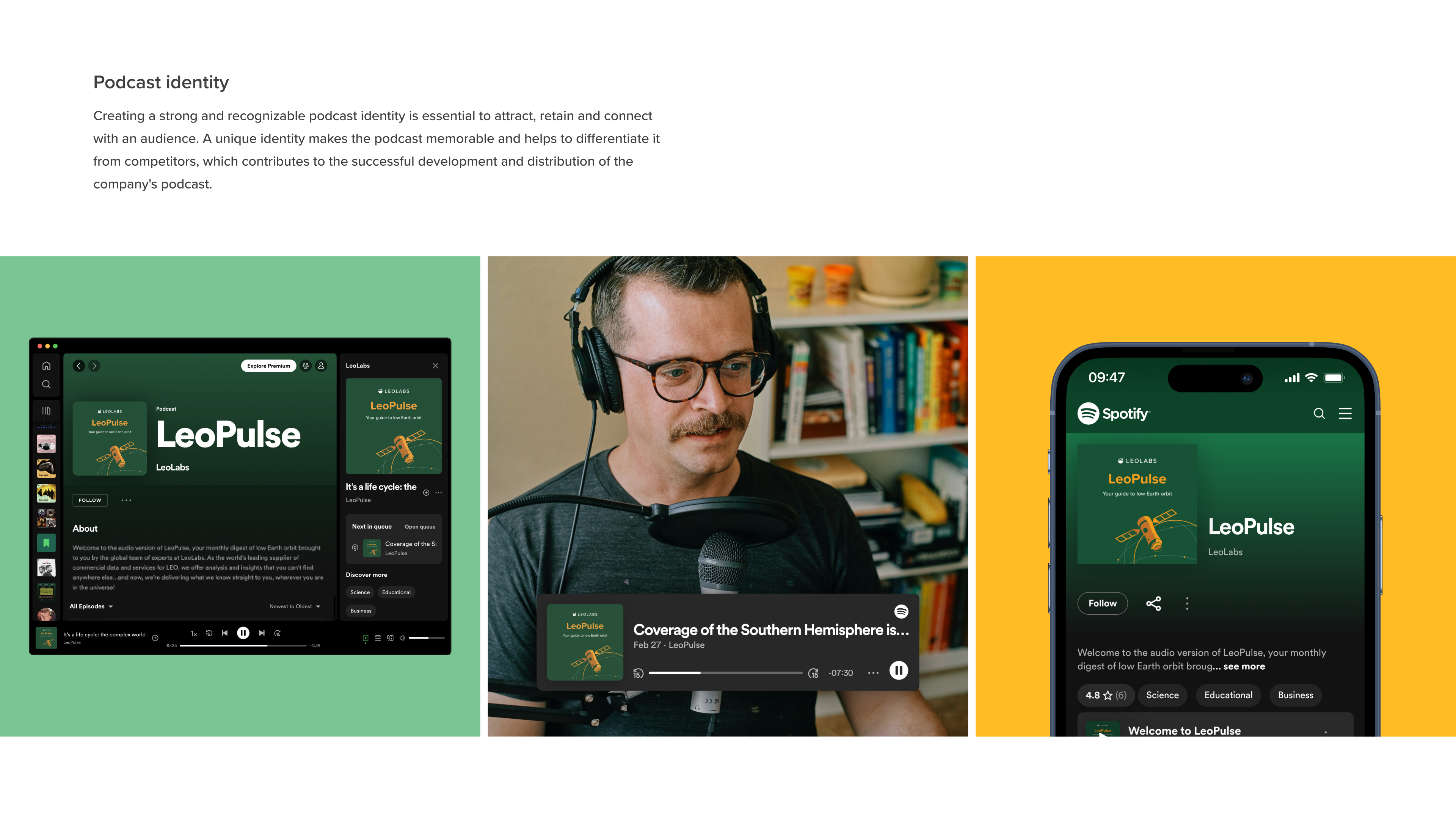Open the user profile icon
The width and height of the screenshot is (1456, 829).
pos(321,366)
